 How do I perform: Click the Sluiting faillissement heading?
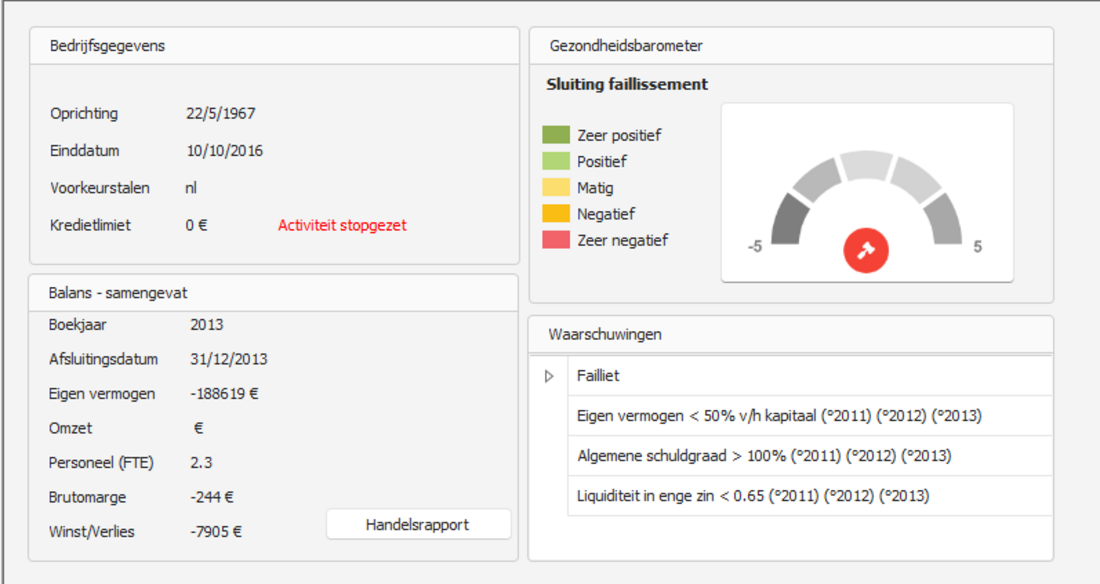click(627, 84)
